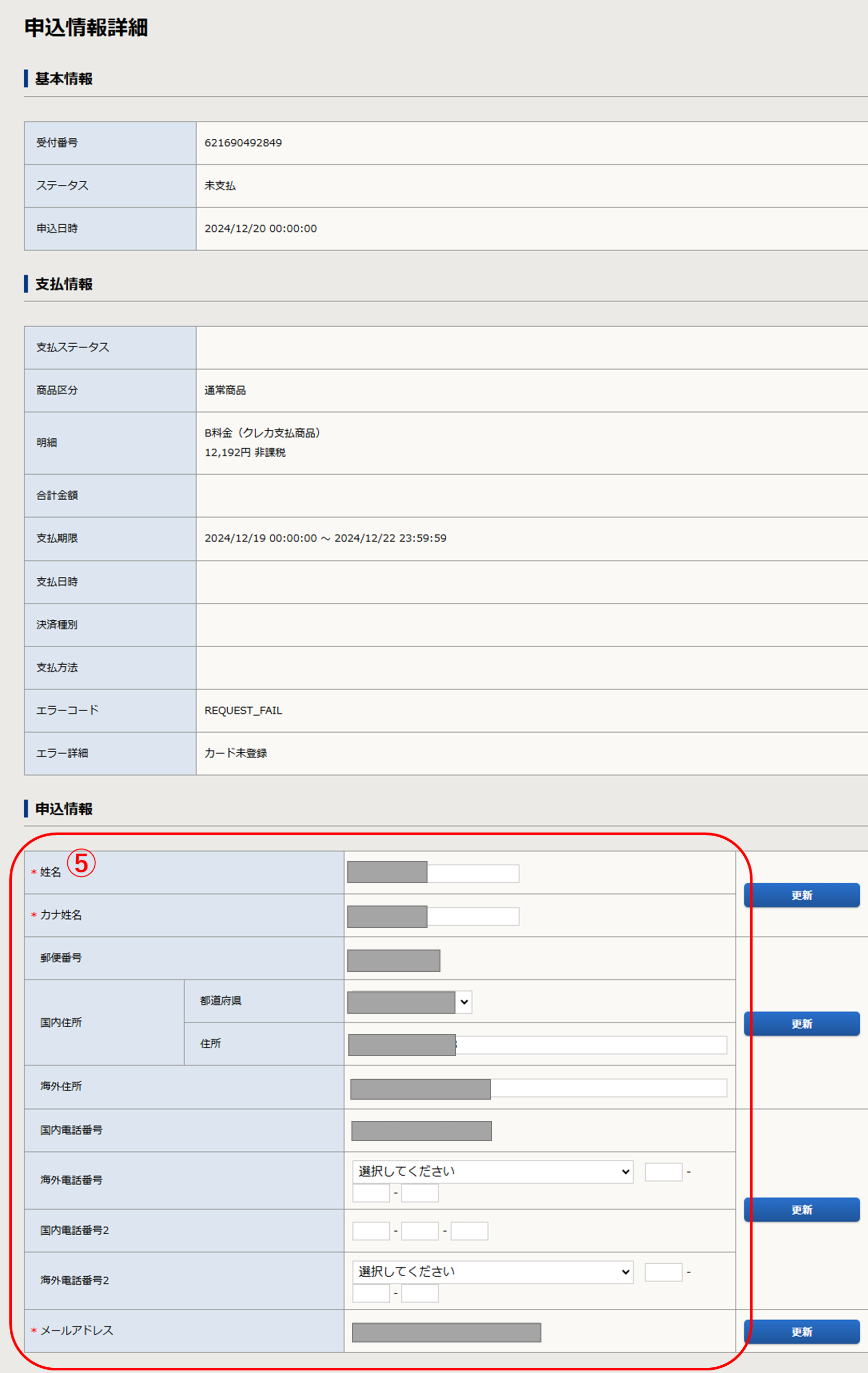The width and height of the screenshot is (868, 1373).
Task: Click the 更新 button beside the phone number rows
Action: click(x=801, y=1209)
